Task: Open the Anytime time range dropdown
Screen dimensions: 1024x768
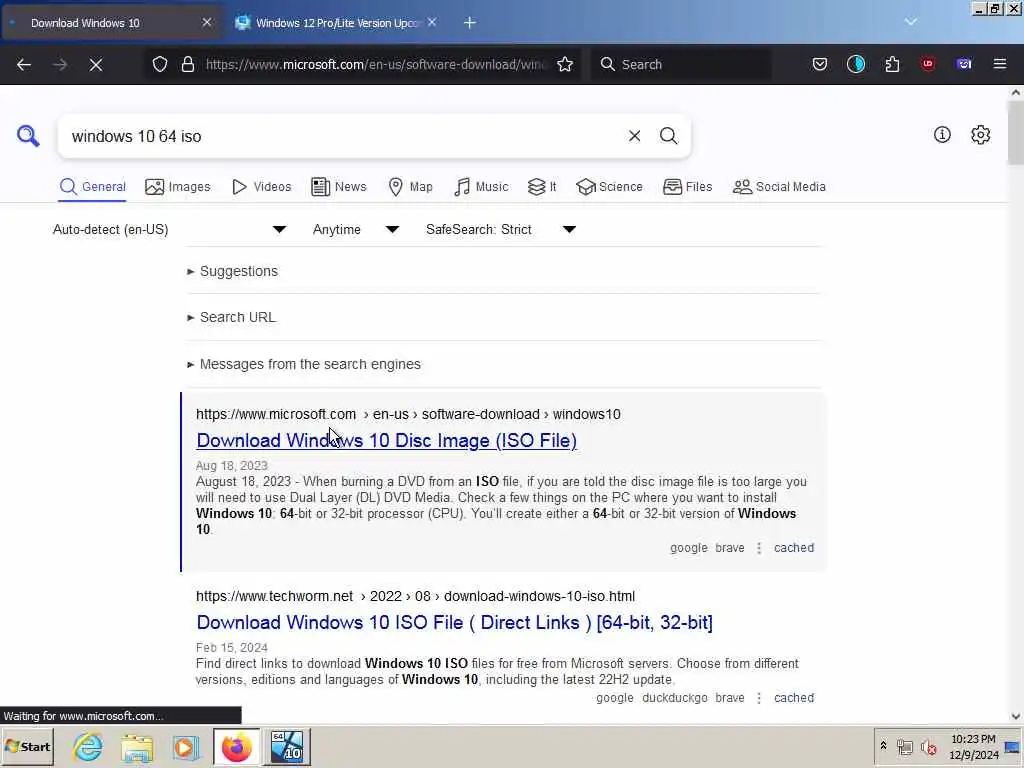Action: point(356,229)
